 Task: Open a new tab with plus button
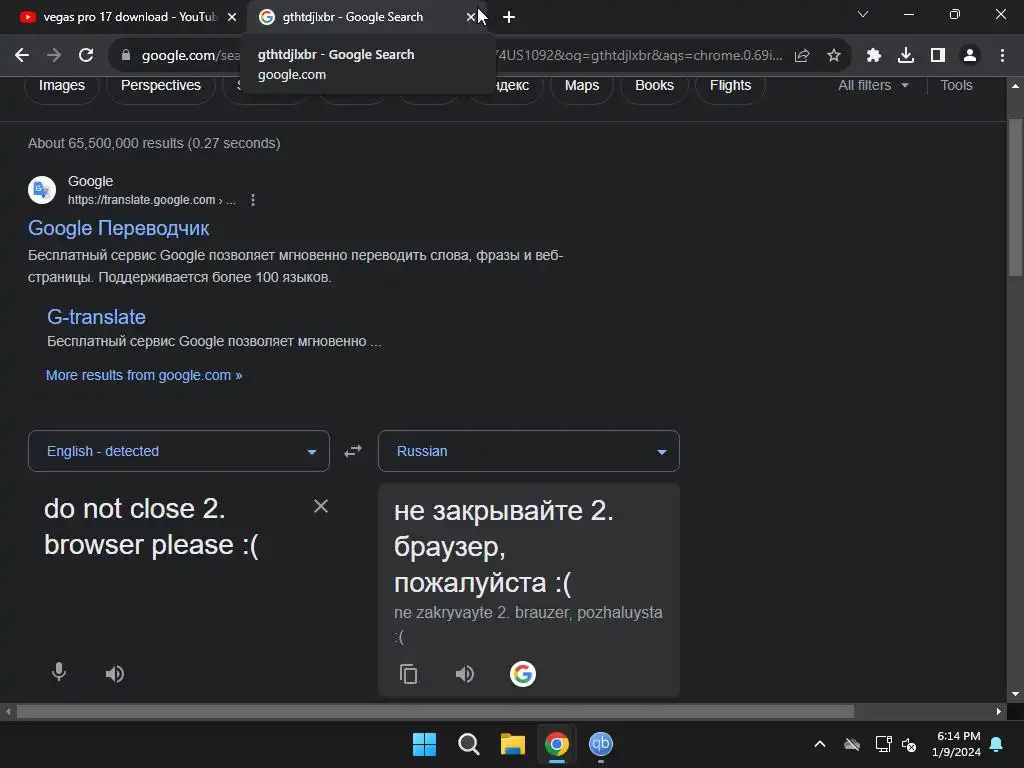pyautogui.click(x=509, y=17)
